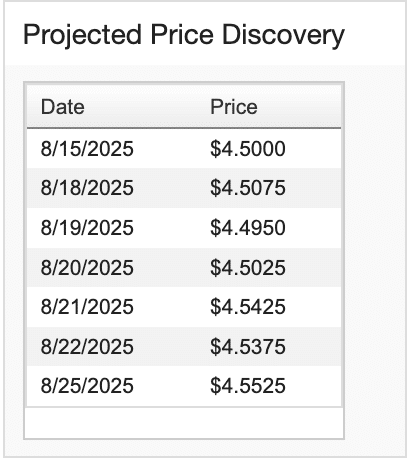Click the Projected Price Discovery title

tap(184, 36)
